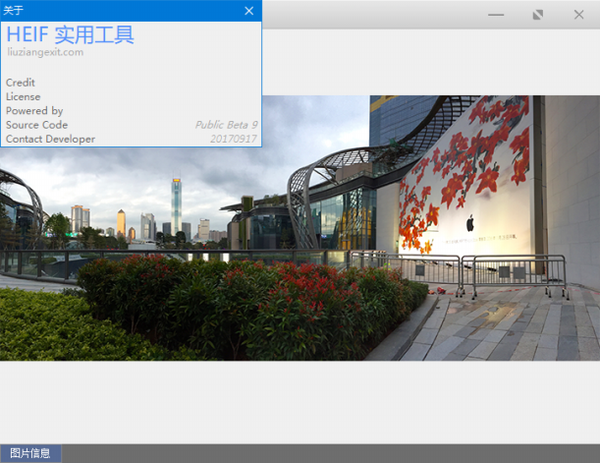Click the 20170917 build date text
600x463 pixels.
point(233,139)
